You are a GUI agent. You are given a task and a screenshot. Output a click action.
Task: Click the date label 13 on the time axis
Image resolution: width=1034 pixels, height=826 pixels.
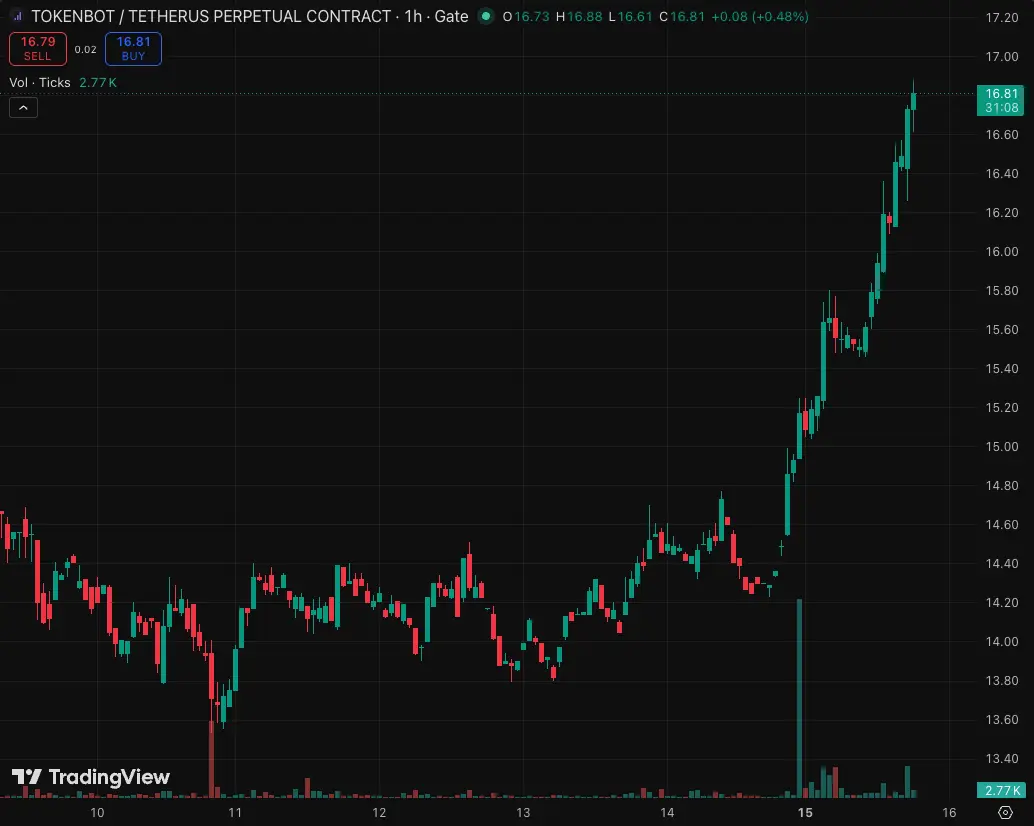click(x=523, y=812)
